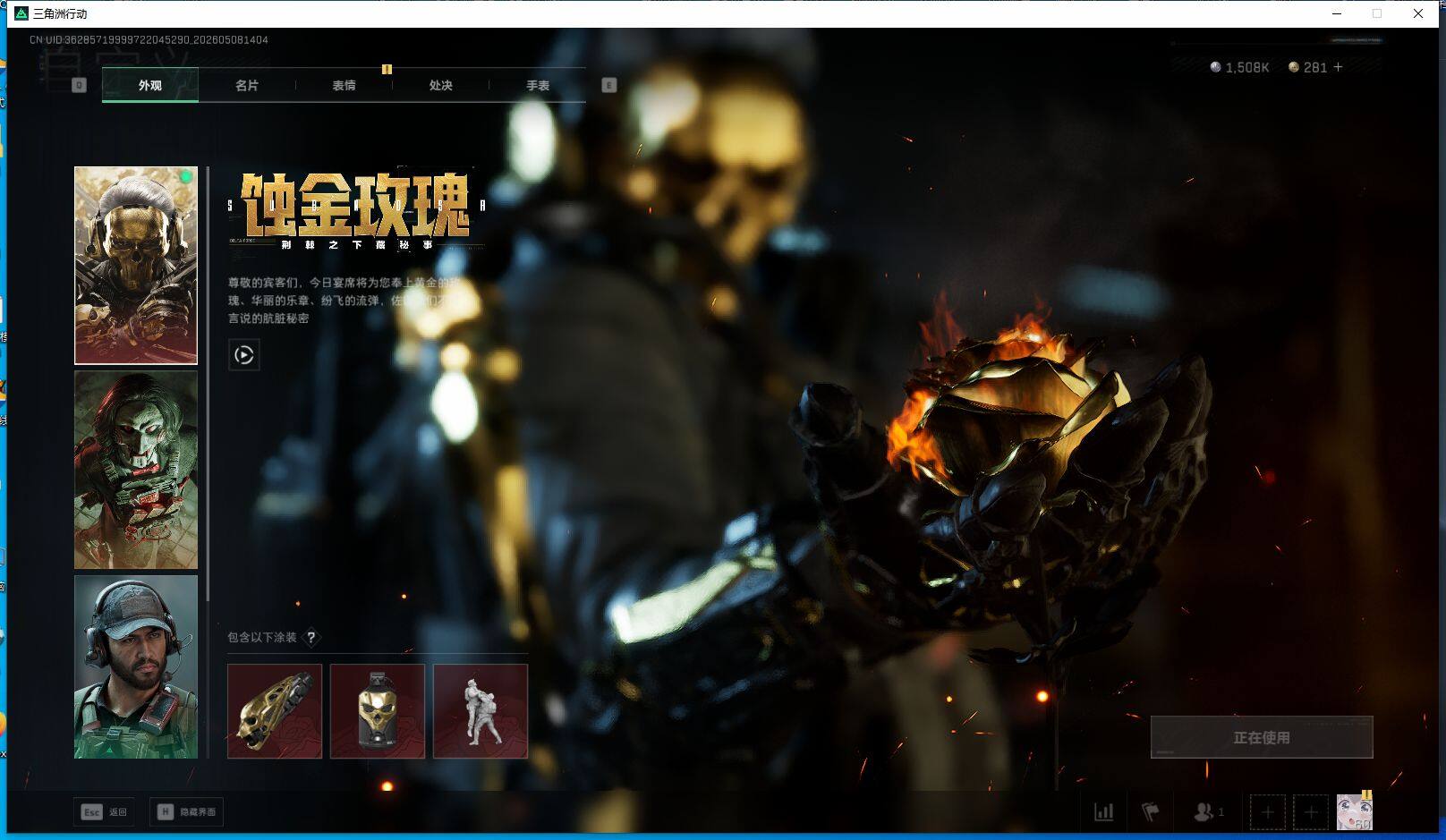The height and width of the screenshot is (840, 1446).
Task: Click the CN UID text at top
Action: click(x=149, y=39)
